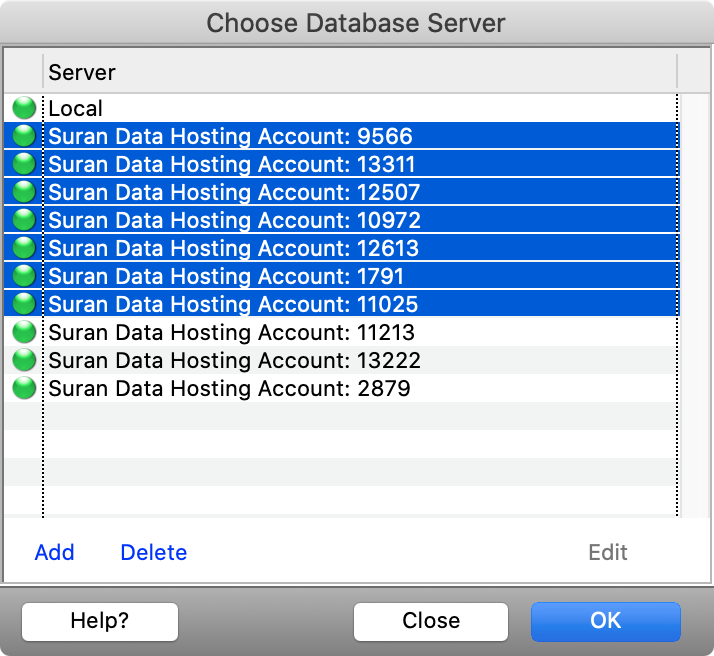Click green status icon for account 11213
Viewport: 714px width, 656px height.
click(x=24, y=332)
